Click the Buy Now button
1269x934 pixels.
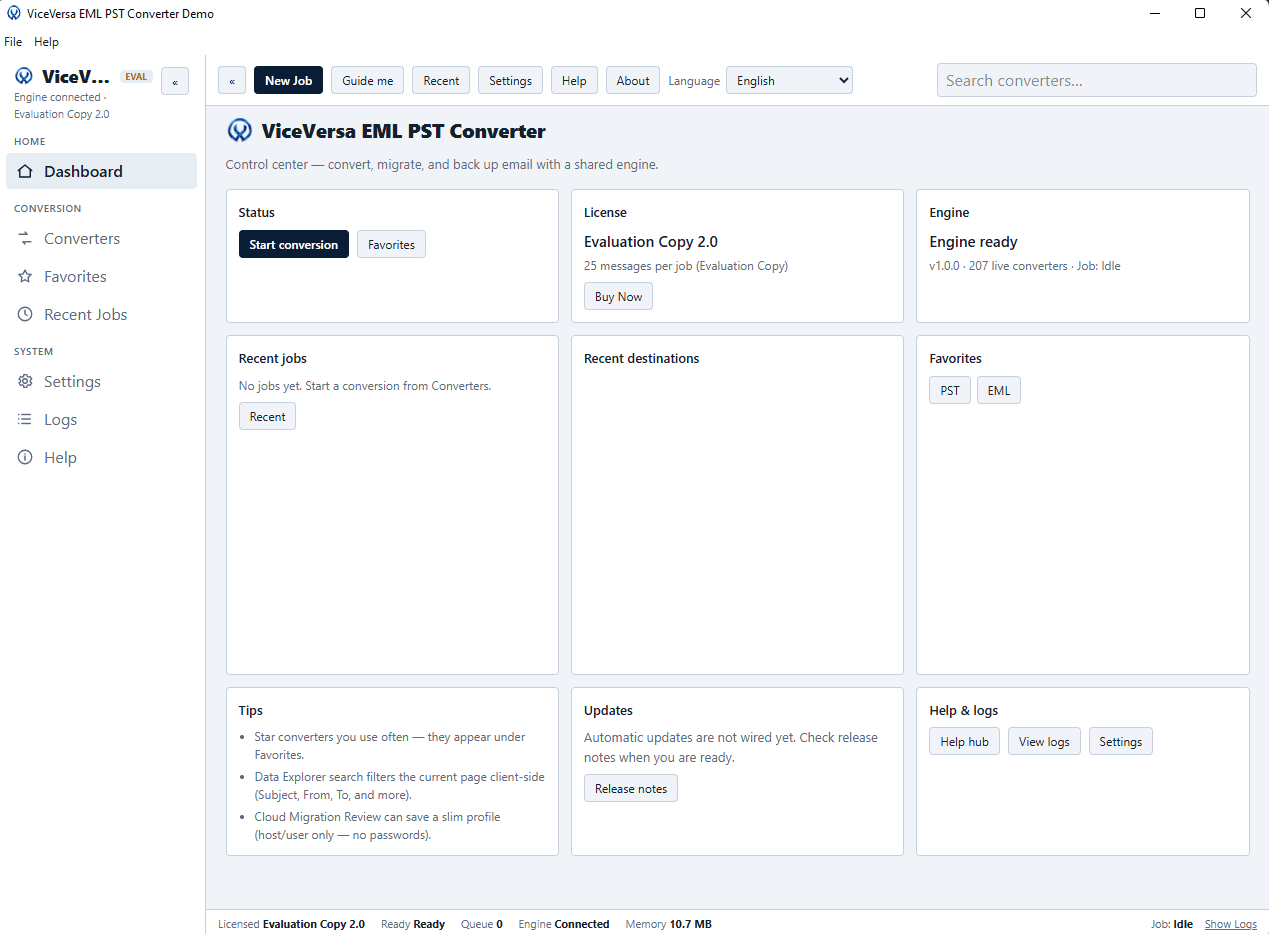(x=618, y=296)
